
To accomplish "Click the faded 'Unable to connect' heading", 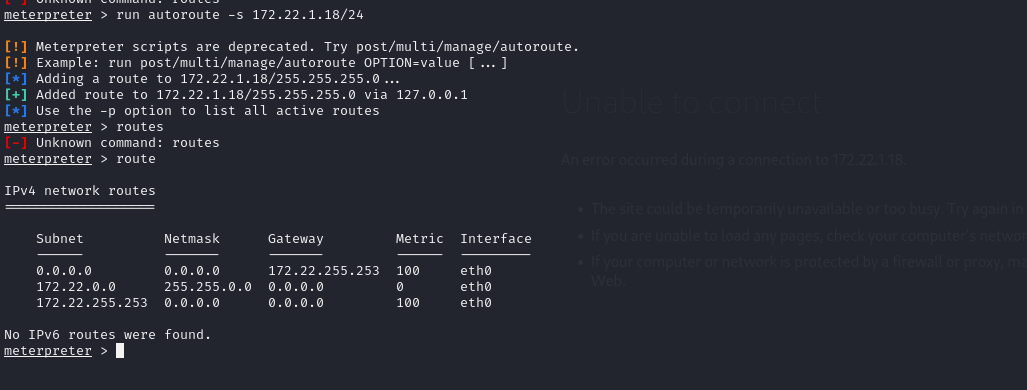I will [692, 102].
